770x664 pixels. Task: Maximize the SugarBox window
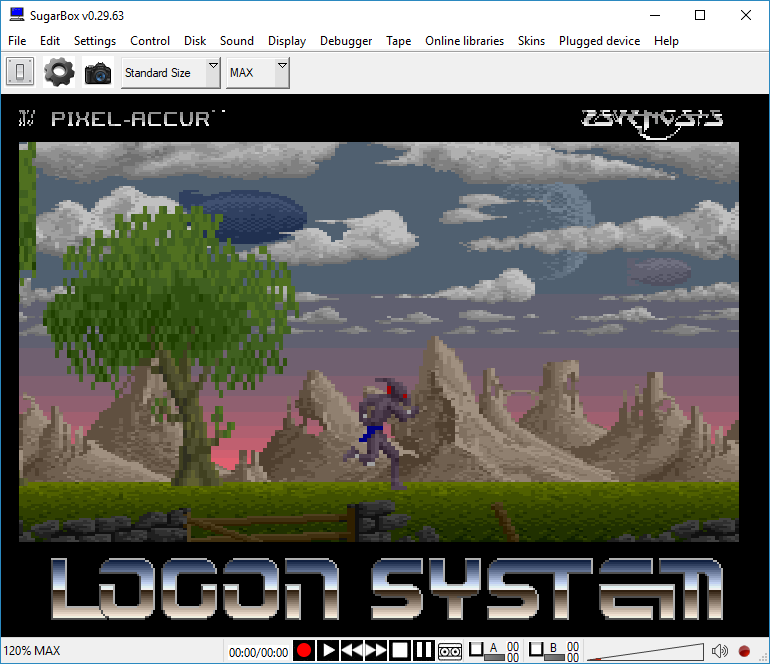[x=700, y=15]
